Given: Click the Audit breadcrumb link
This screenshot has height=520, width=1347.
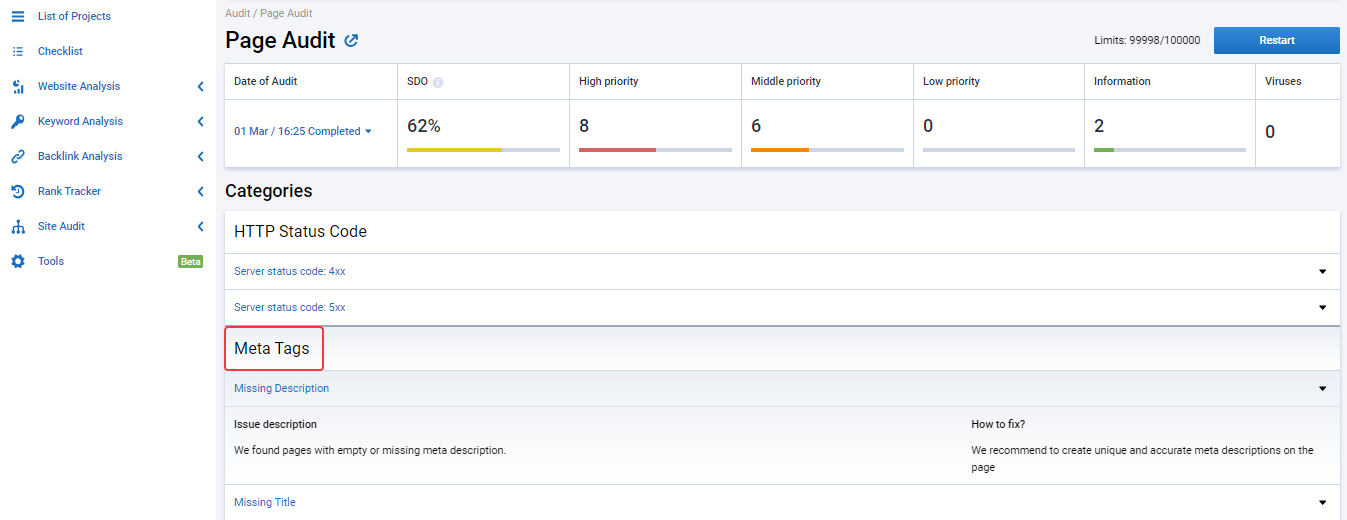Looking at the screenshot, I should coord(237,14).
